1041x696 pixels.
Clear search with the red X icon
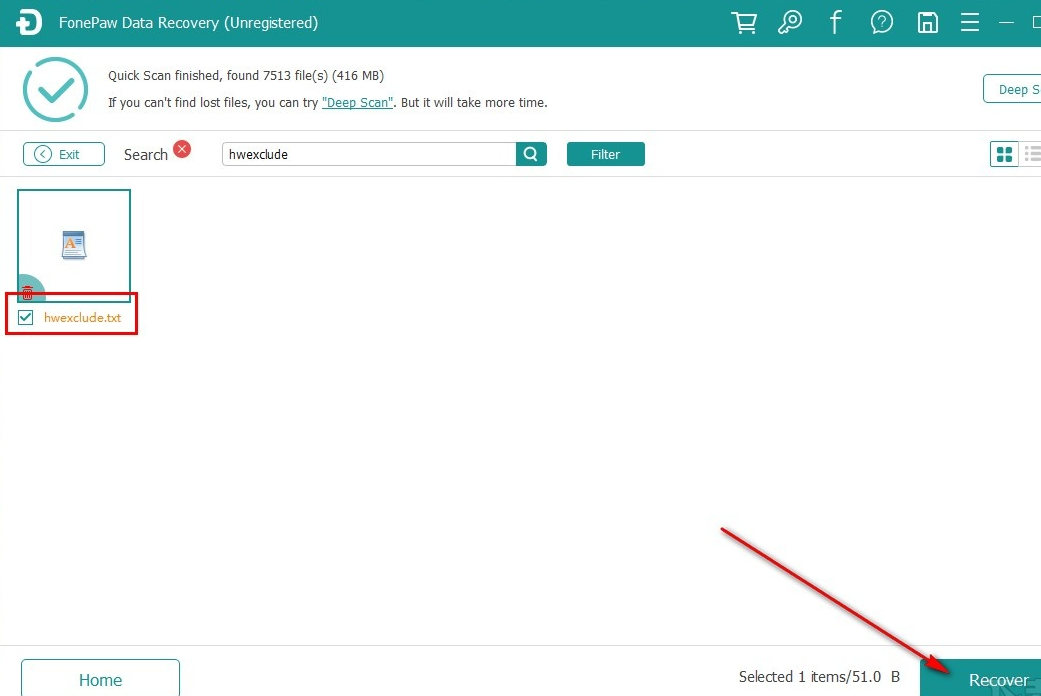(182, 149)
